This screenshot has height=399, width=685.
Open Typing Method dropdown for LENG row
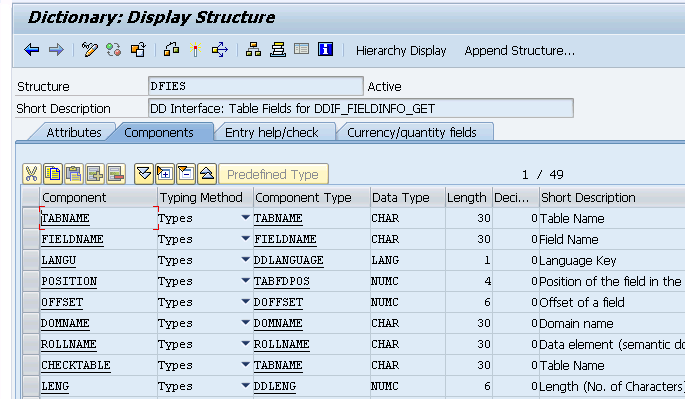(246, 385)
